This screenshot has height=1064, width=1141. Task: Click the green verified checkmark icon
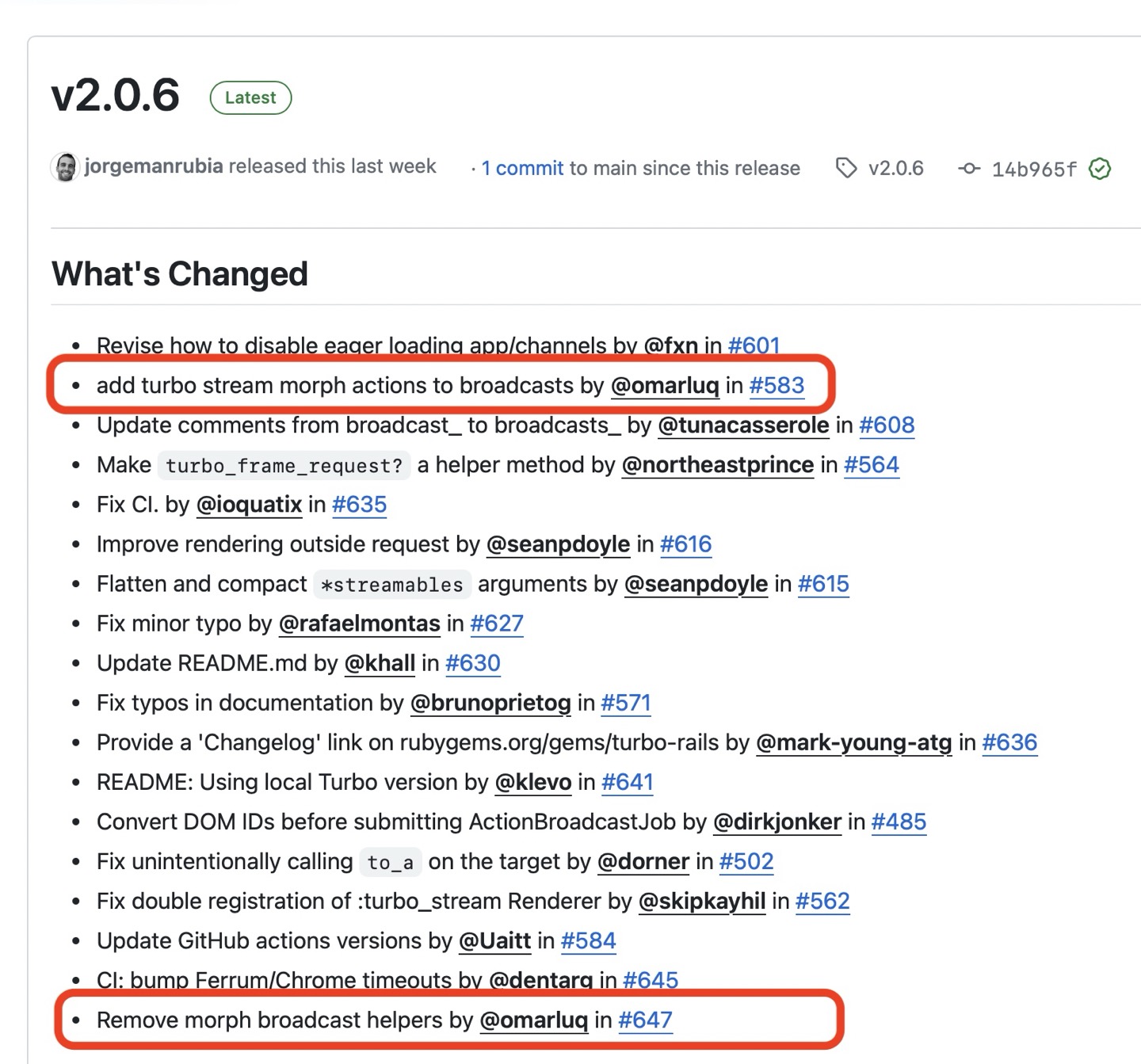pos(1100,169)
